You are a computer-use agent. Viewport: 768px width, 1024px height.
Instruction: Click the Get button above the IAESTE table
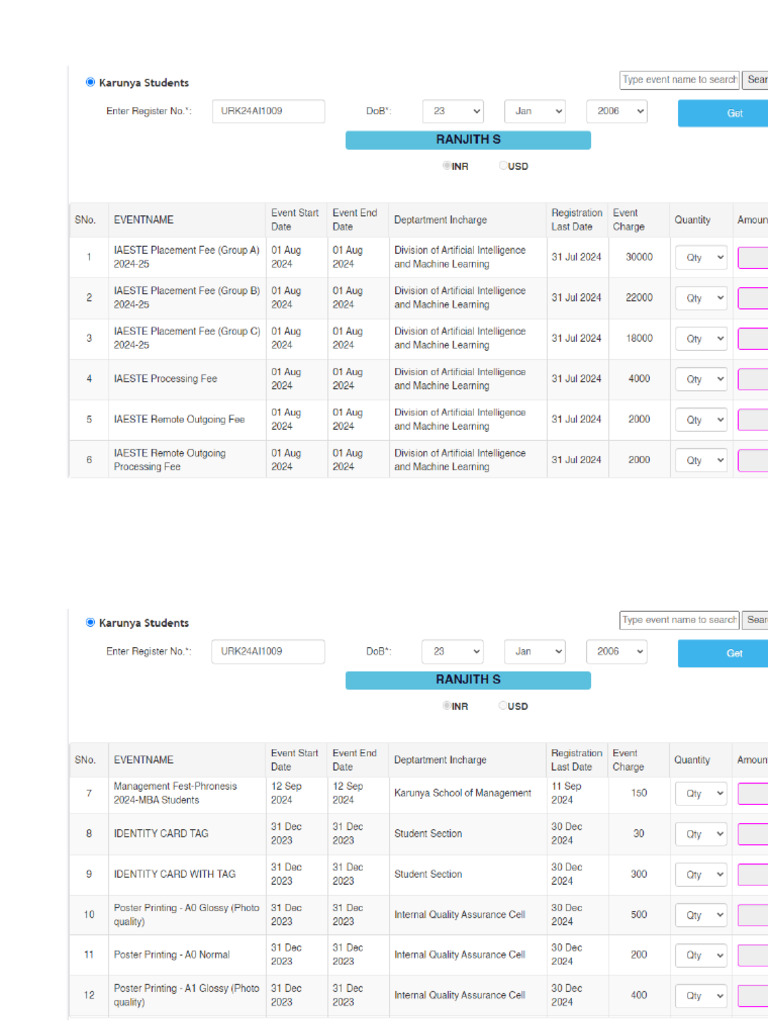point(723,113)
